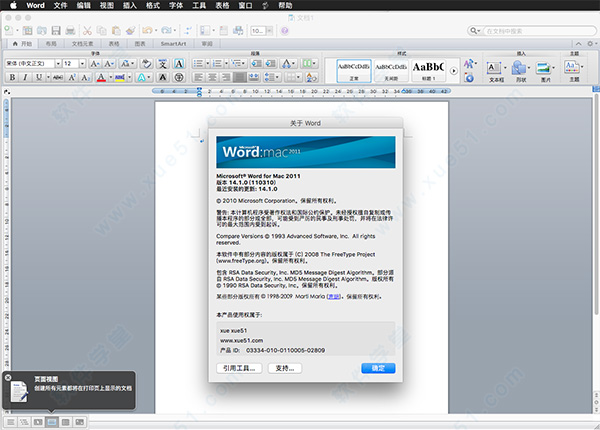
Task: Toggle Bold formatting
Action: click(12, 77)
